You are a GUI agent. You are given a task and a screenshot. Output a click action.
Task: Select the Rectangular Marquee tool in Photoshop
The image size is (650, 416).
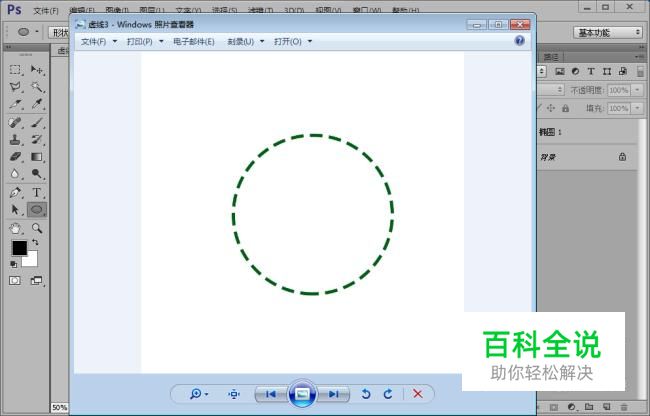click(15, 70)
